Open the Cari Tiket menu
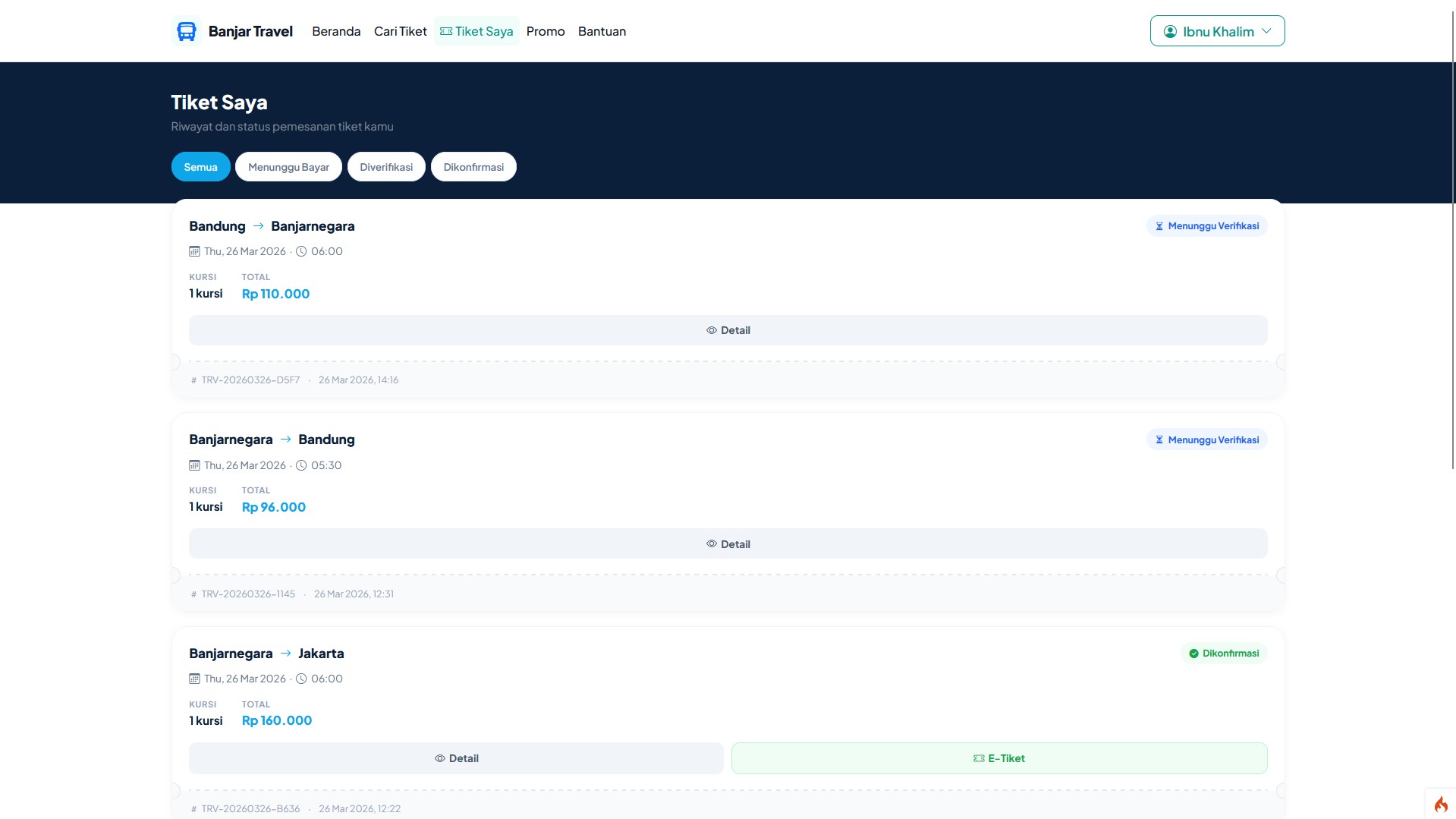Screen dimensions: 1456x819 coord(400,31)
